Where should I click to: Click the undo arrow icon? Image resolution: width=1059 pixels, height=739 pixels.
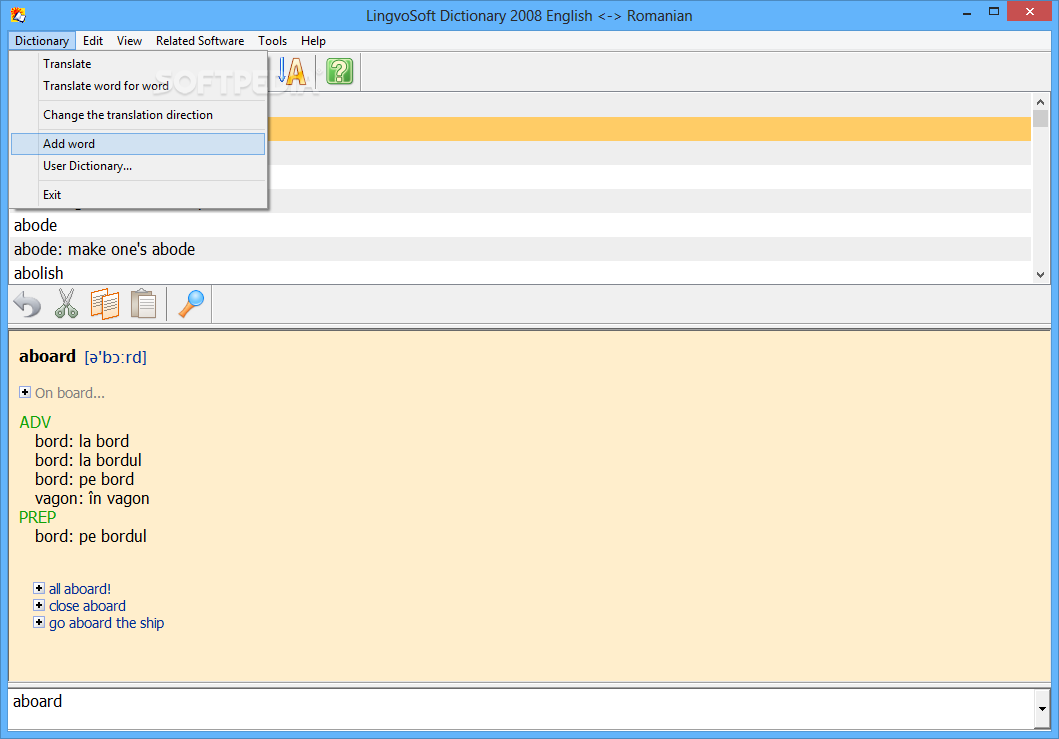coord(27,304)
